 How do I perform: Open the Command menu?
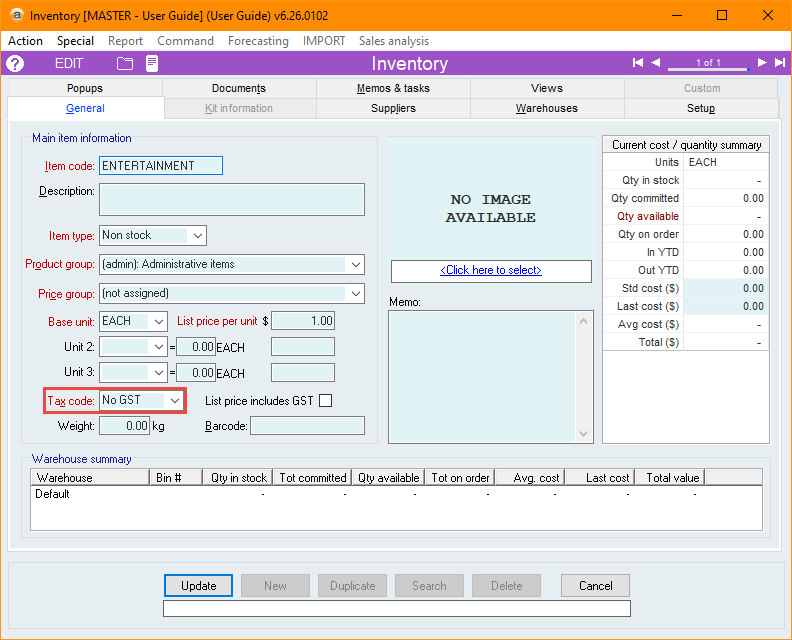(185, 41)
